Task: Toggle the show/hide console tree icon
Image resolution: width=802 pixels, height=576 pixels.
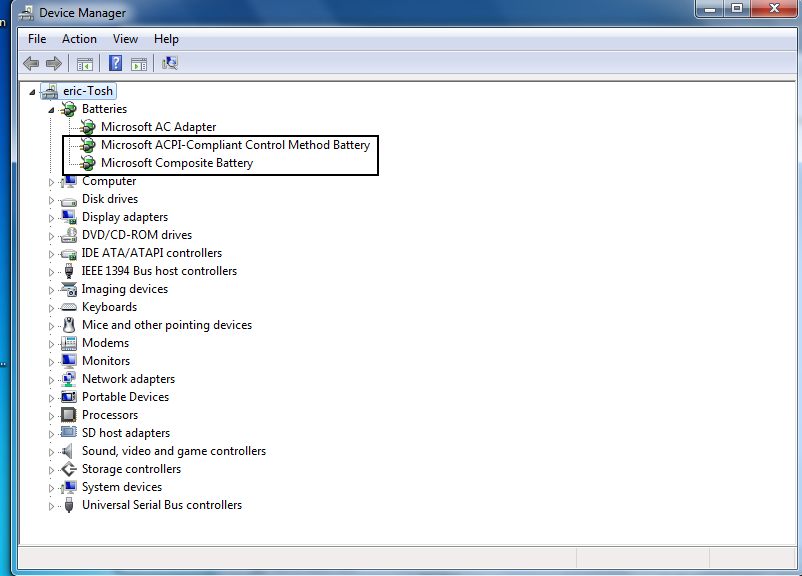Action: 85,64
